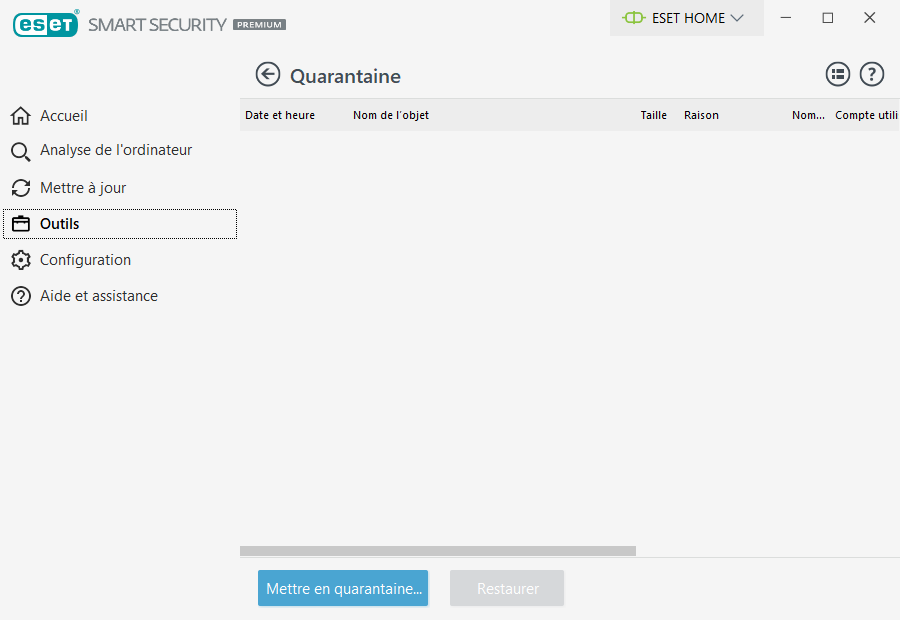Click the ESET logo
The image size is (900, 620).
[x=46, y=24]
